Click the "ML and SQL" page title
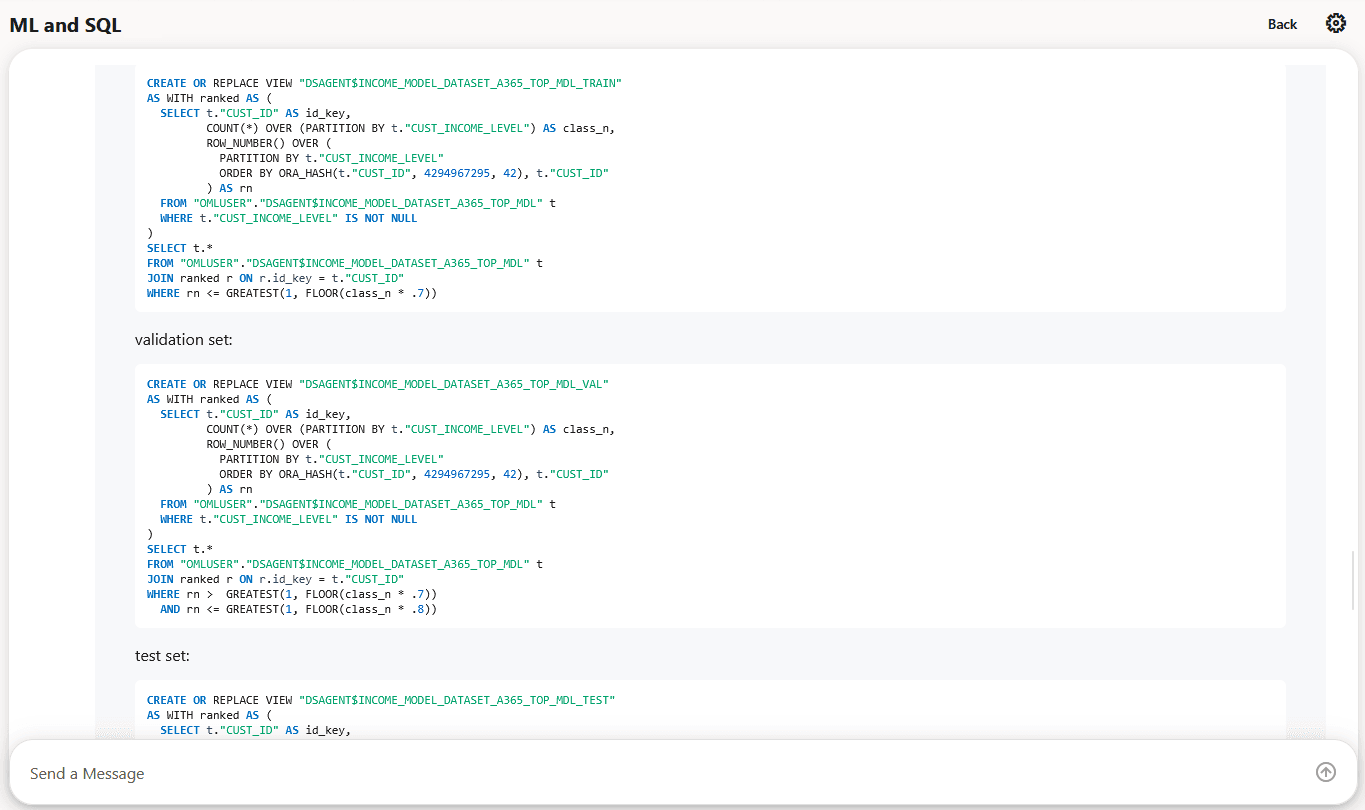Screen dimensions: 1365x810 pyautogui.click(x=65, y=25)
